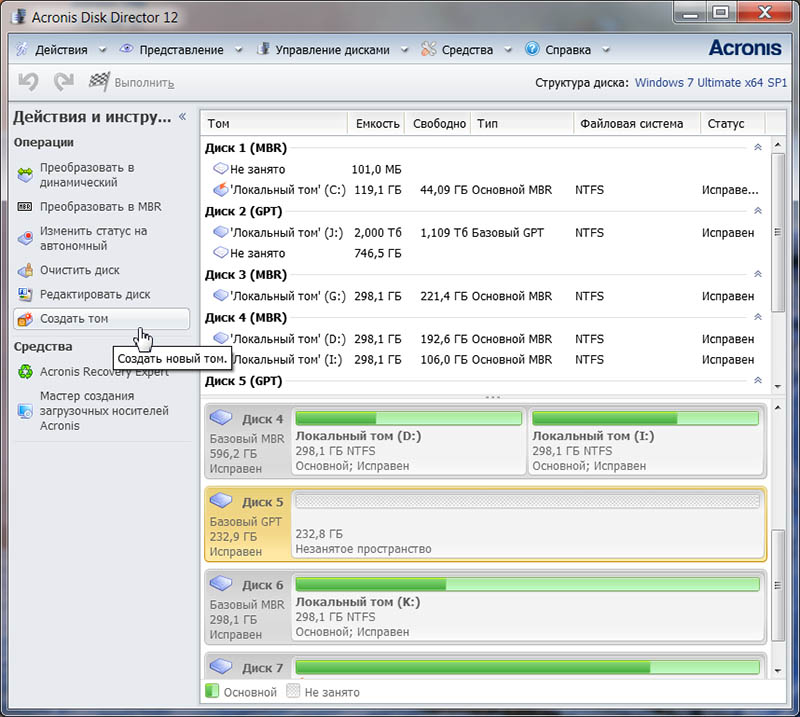The height and width of the screenshot is (717, 800).
Task: Select the Не занято 746,5 ГБ row
Action: click(x=485, y=253)
